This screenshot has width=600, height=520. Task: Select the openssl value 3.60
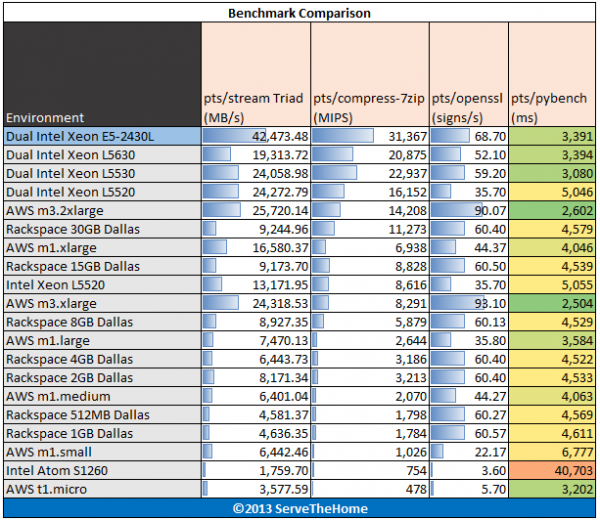tap(469, 471)
